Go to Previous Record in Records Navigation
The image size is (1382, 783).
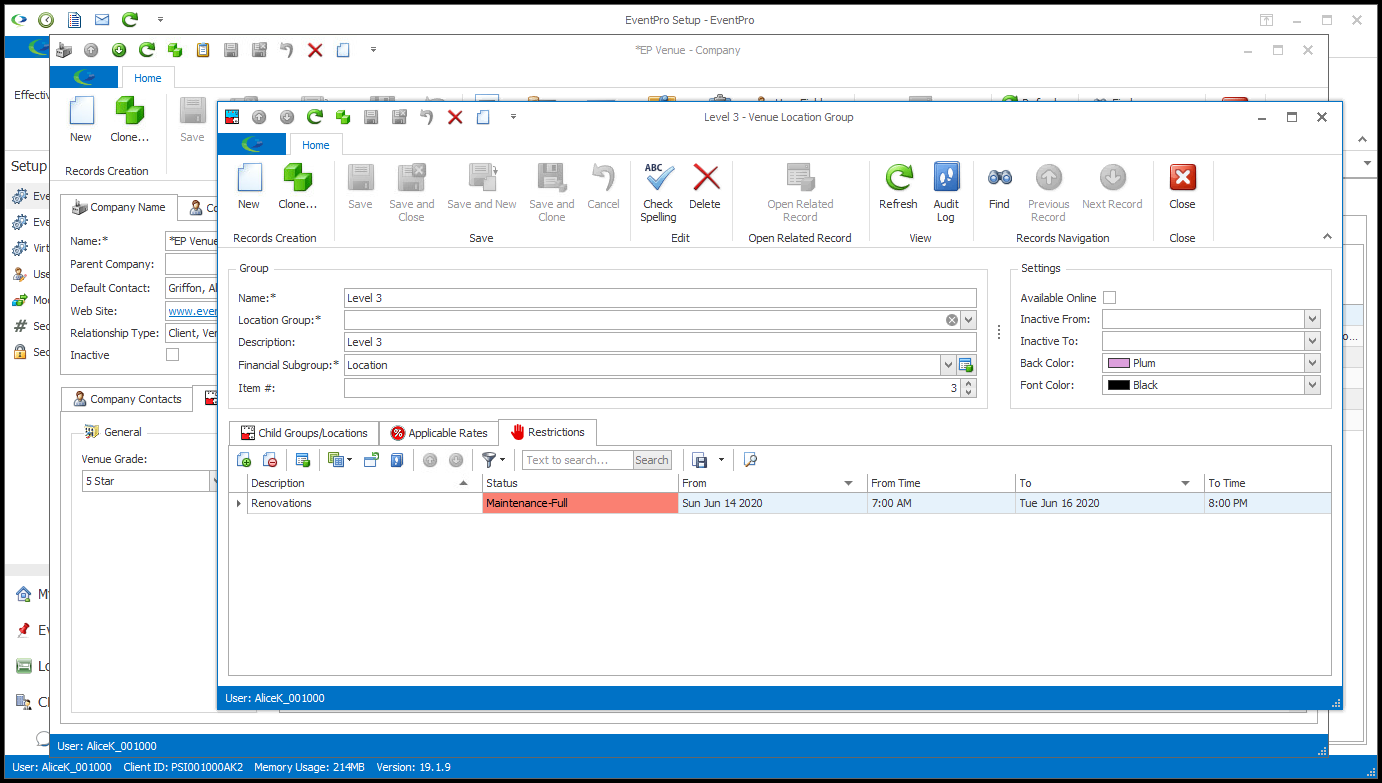tap(1048, 193)
